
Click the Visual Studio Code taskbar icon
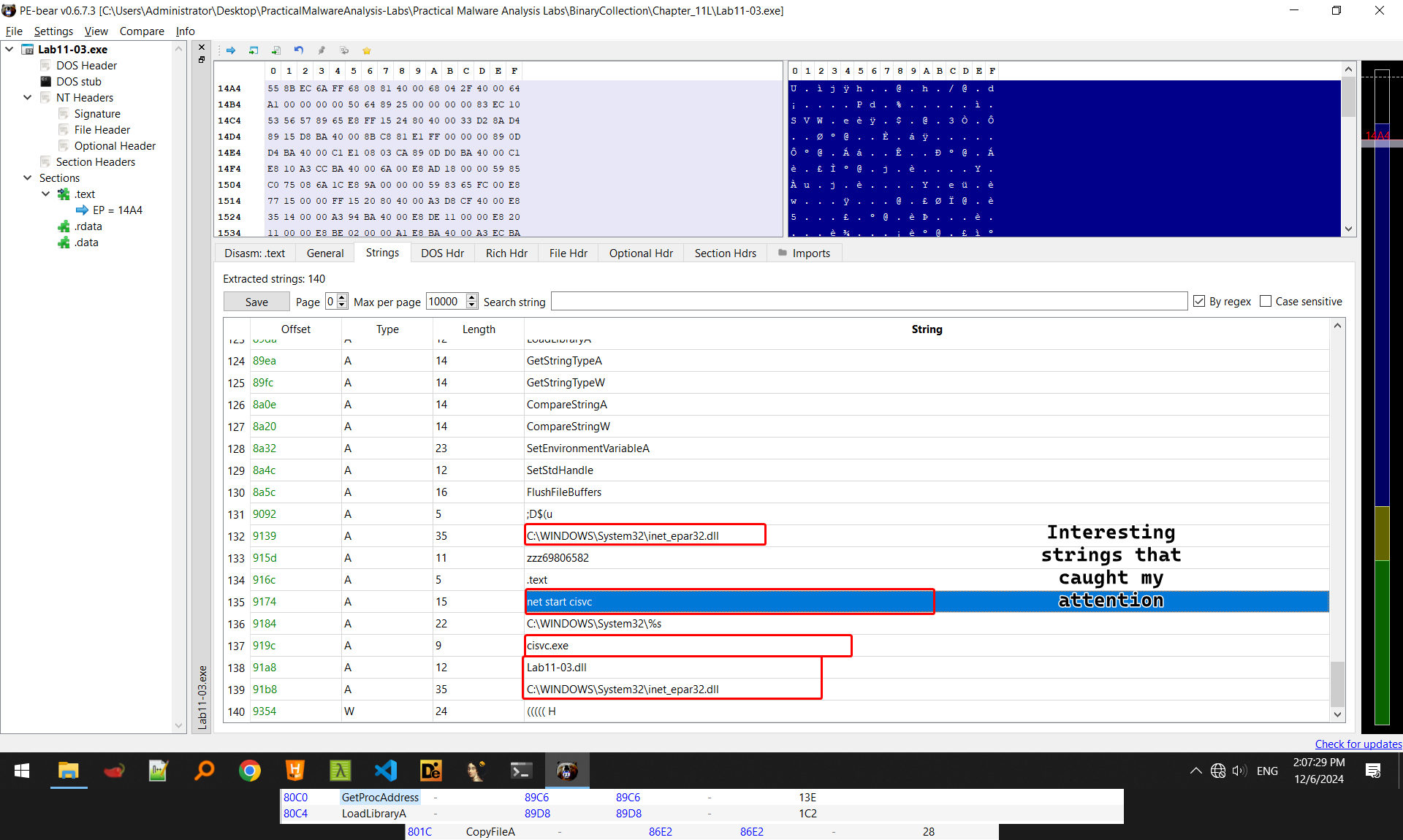[x=386, y=771]
